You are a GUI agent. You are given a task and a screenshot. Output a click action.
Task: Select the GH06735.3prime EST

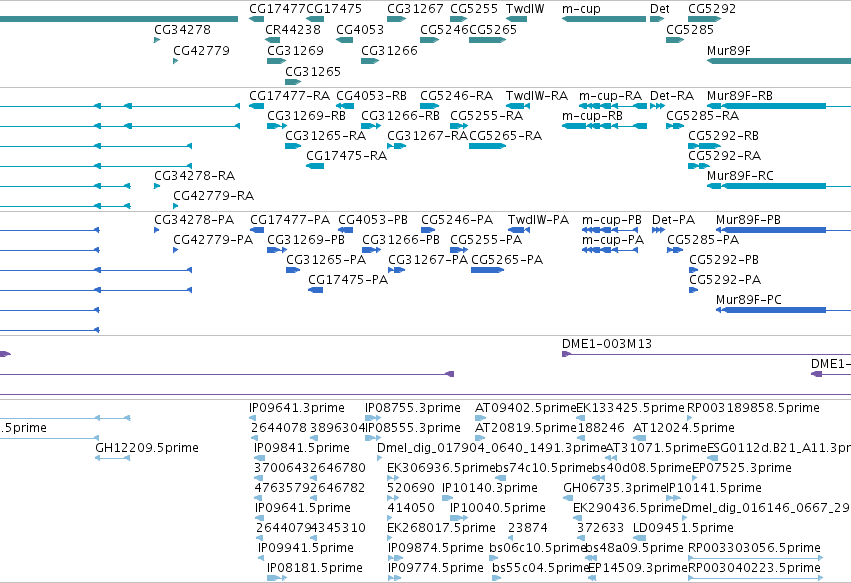click(x=566, y=498)
